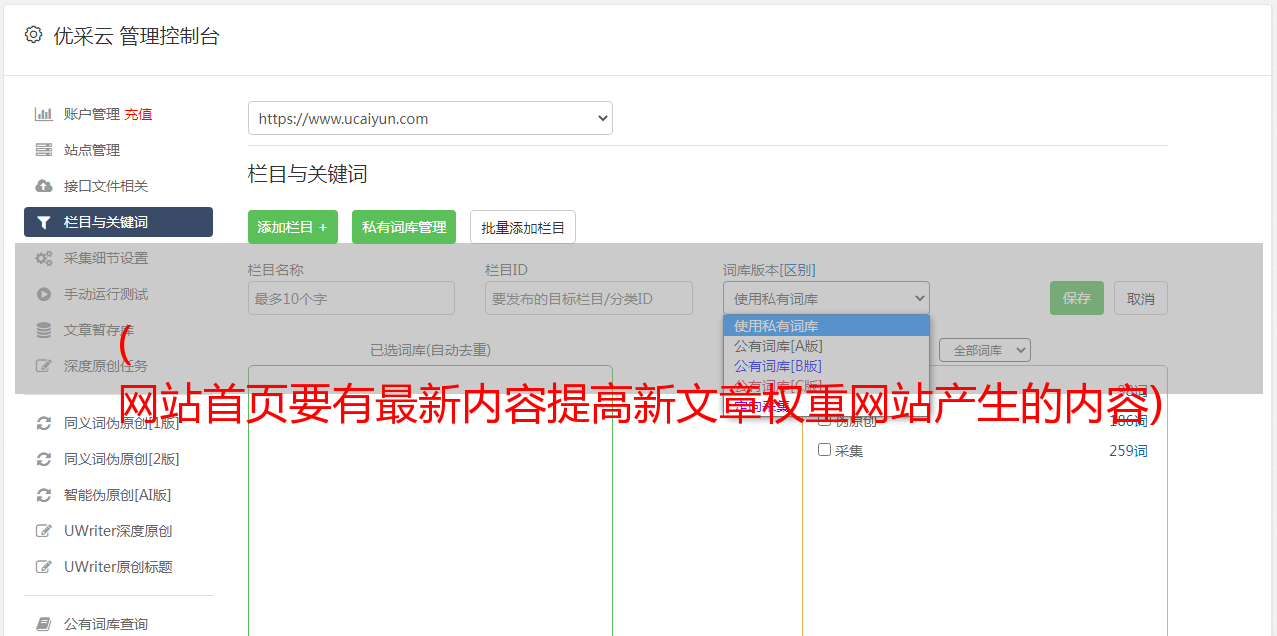Click the edit icon for UWriter原创标题
This screenshot has height=636, width=1277.
tap(43, 567)
